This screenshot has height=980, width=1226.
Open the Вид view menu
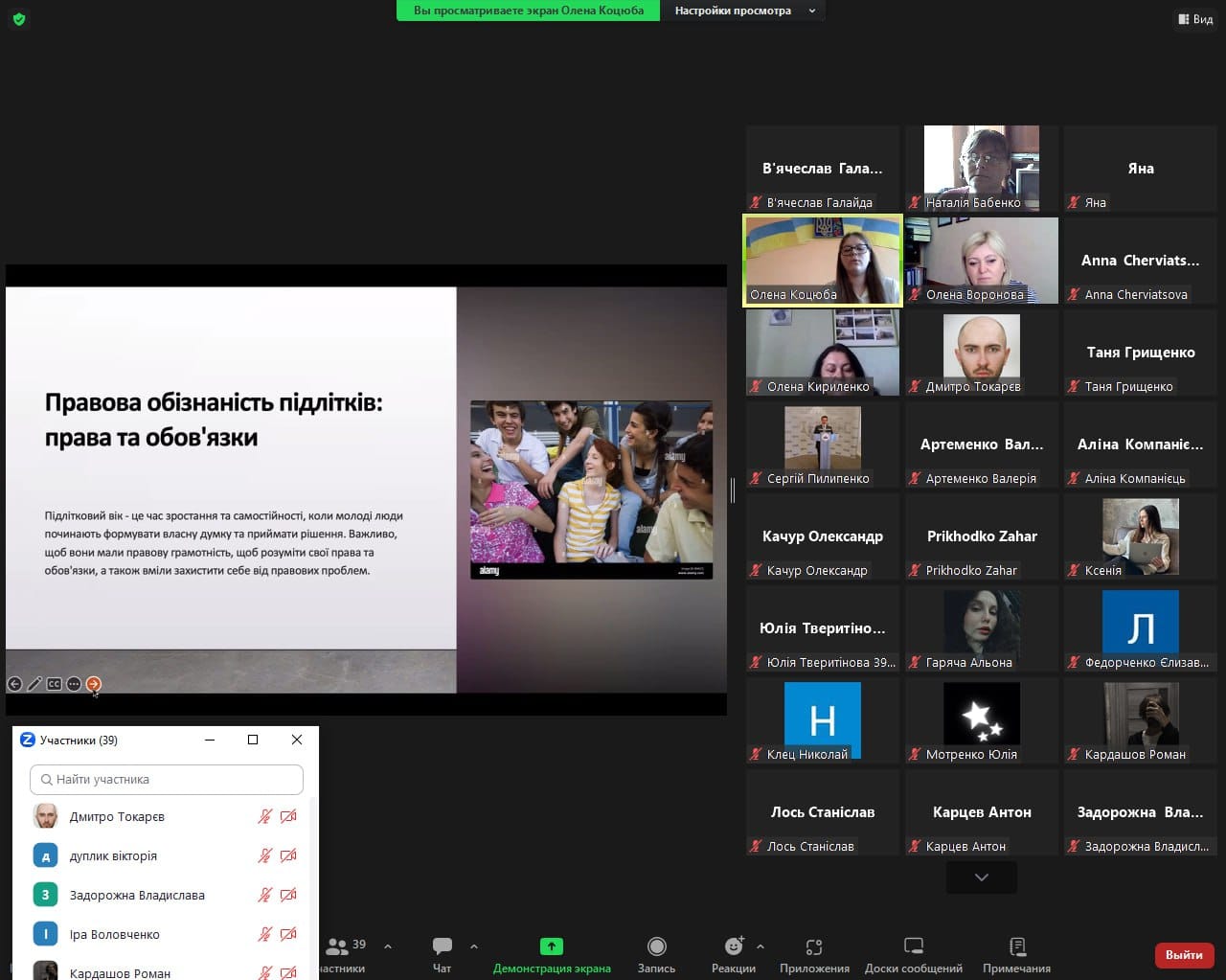1195,19
